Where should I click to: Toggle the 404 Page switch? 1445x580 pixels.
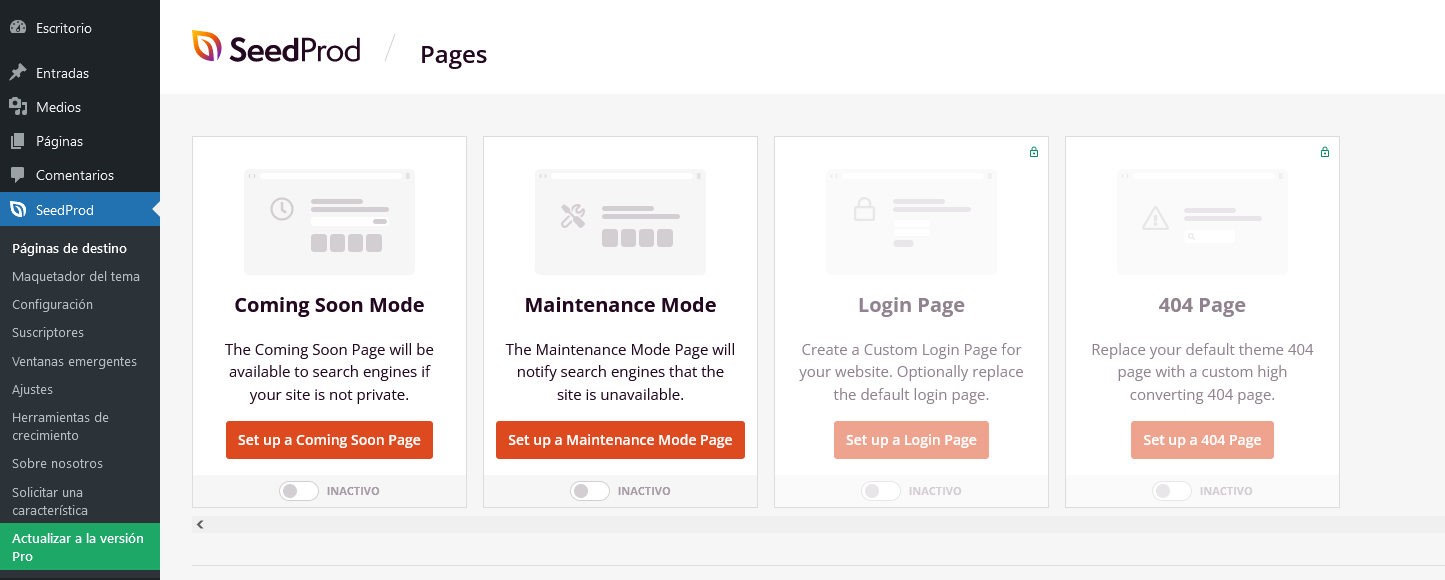pos(1172,491)
